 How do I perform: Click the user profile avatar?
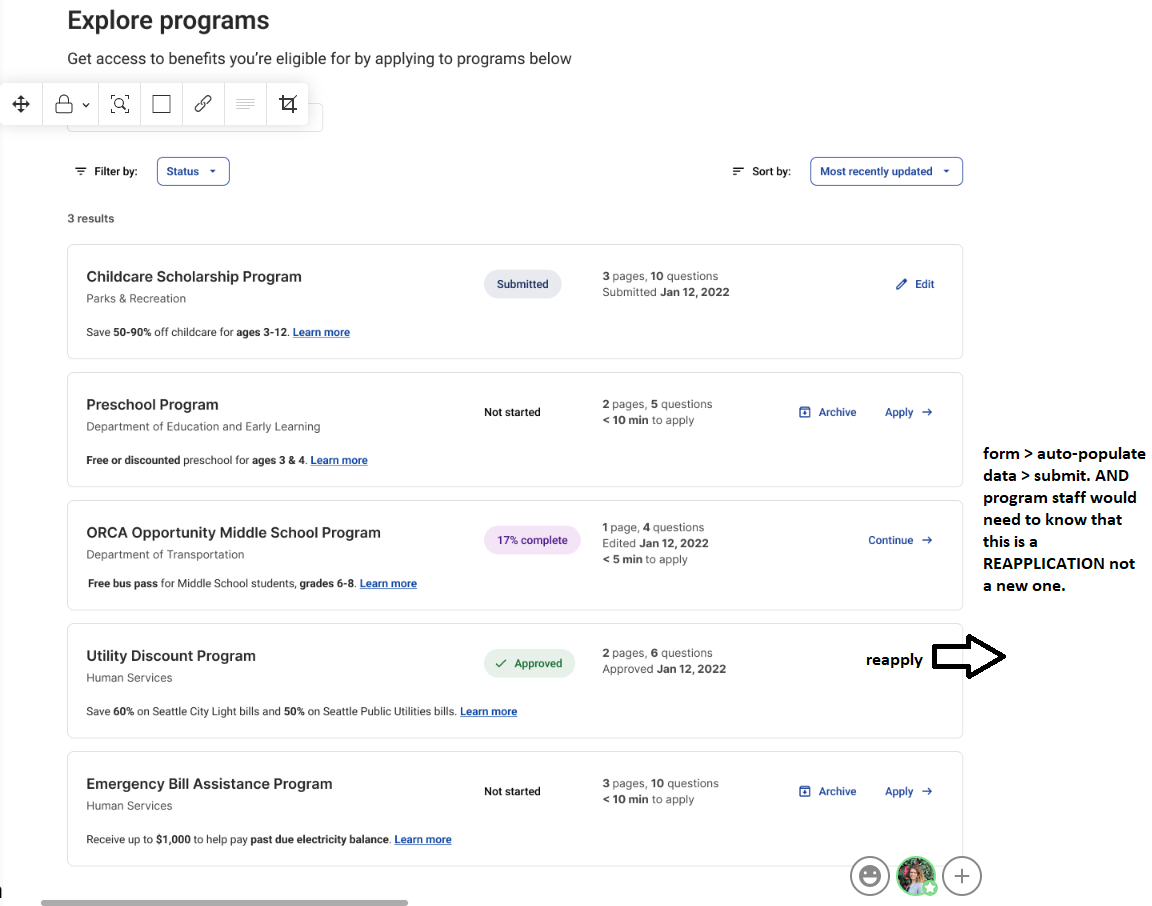click(x=916, y=875)
